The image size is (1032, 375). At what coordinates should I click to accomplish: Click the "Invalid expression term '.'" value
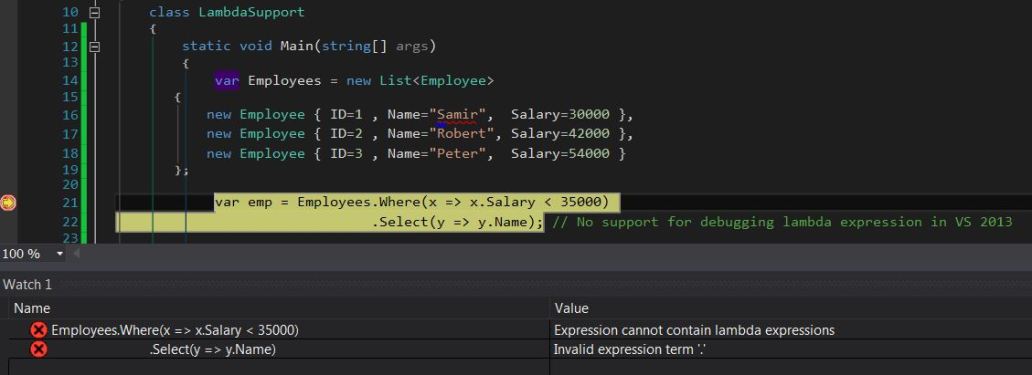(x=630, y=349)
